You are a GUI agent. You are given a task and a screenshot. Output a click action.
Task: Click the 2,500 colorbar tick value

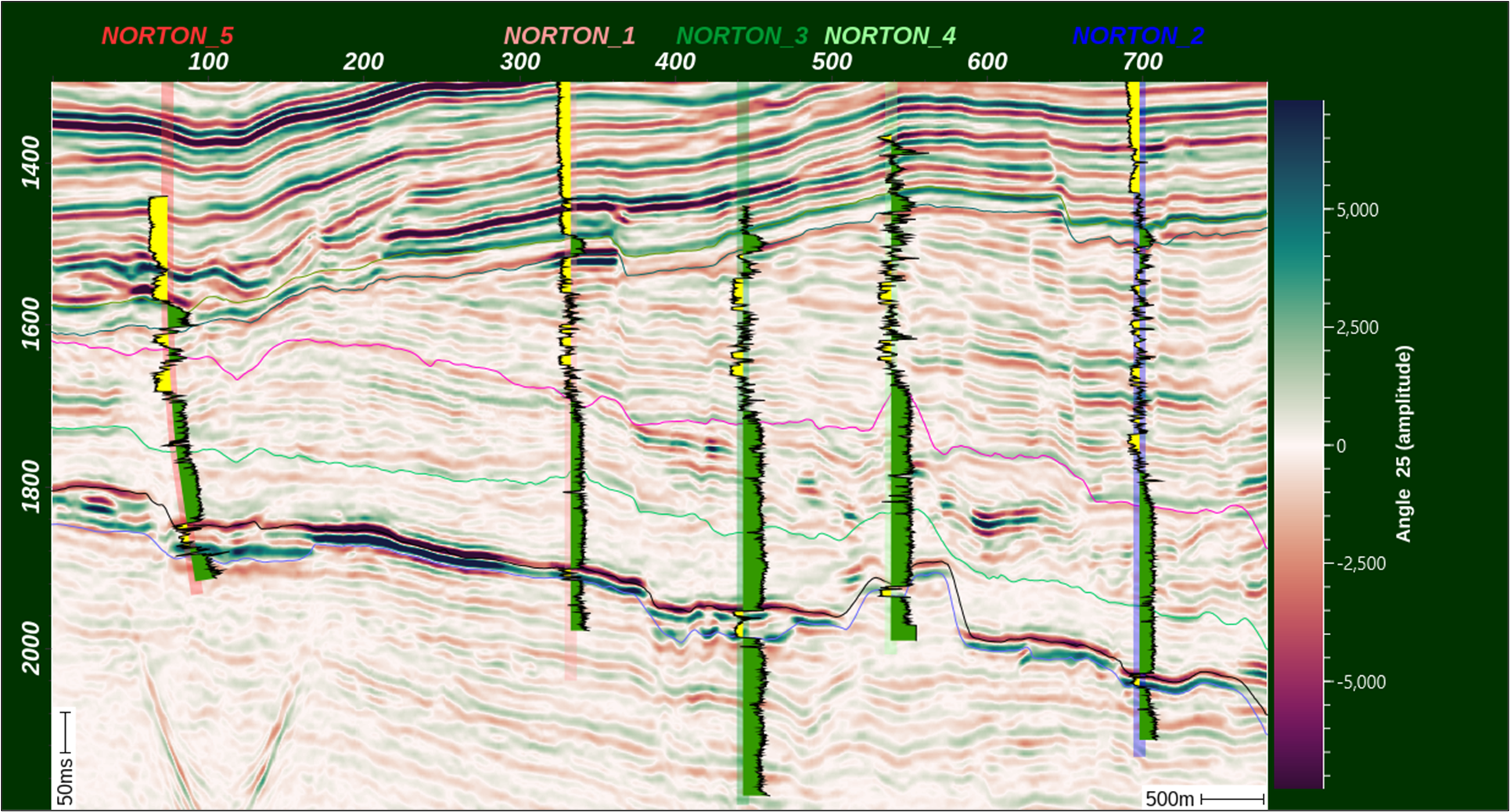1357,327
